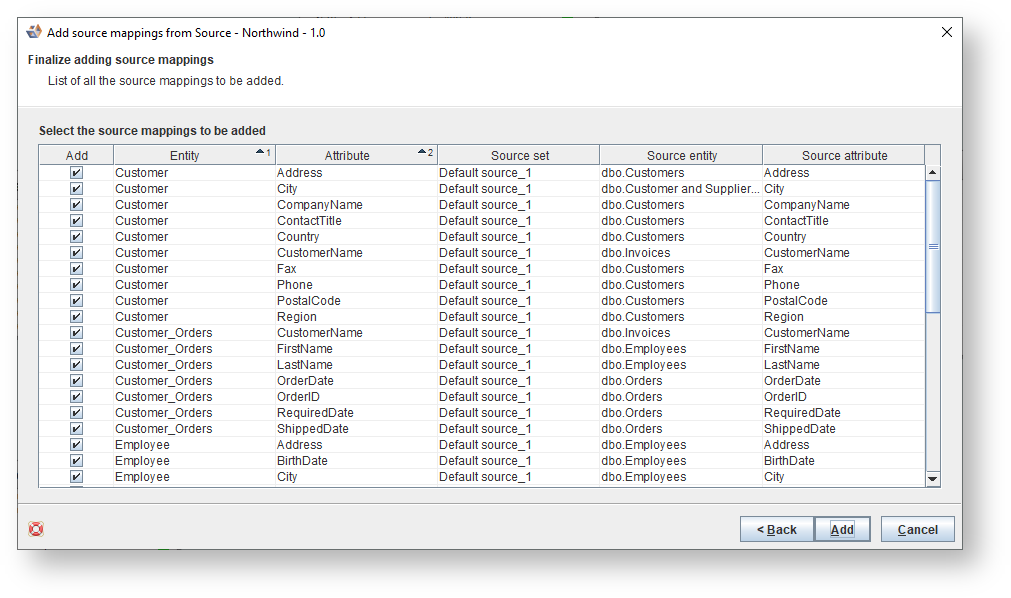This screenshot has height=598, width=1011.
Task: Click the Source entity column header
Action: coord(680,154)
